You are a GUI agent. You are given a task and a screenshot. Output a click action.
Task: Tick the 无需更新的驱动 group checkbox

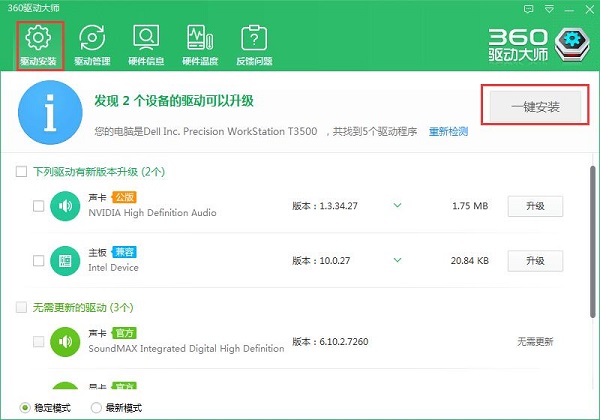click(x=21, y=307)
